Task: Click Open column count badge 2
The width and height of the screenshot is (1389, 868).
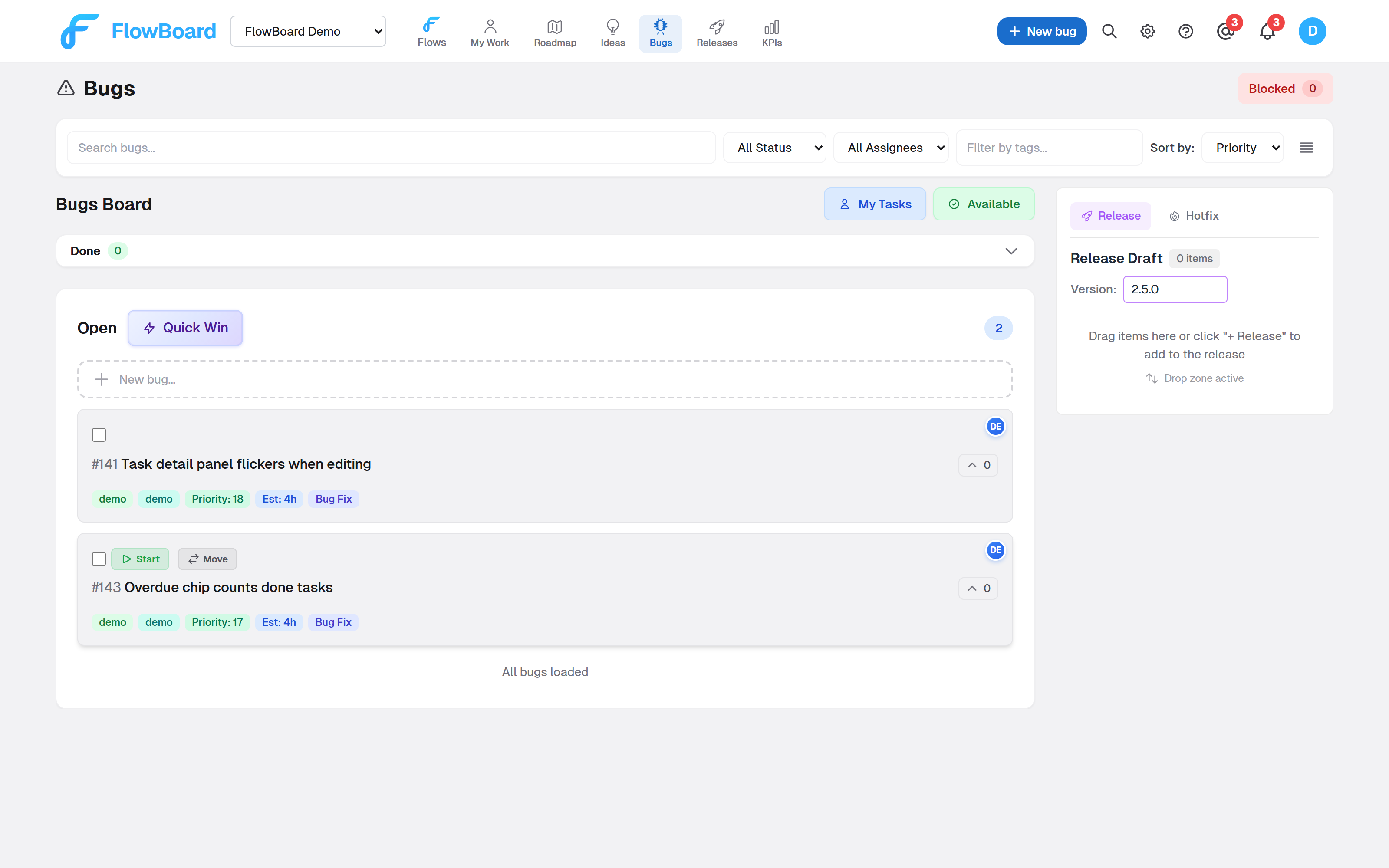Action: click(999, 328)
